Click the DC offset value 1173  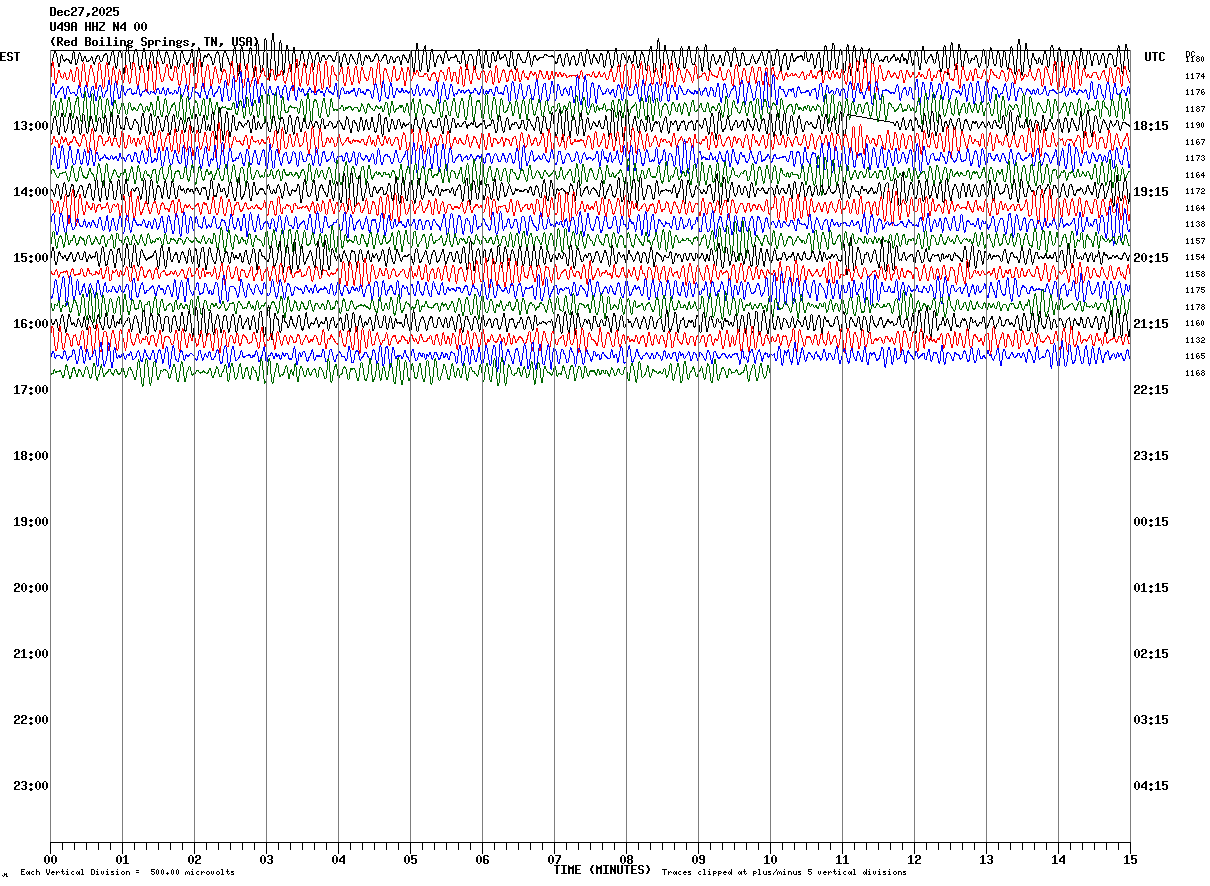pyautogui.click(x=1195, y=158)
